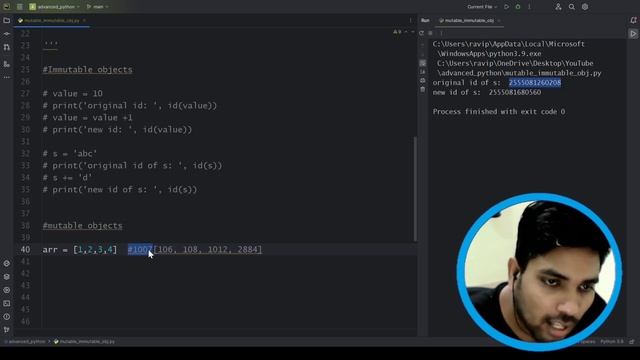640x360 pixels.
Task: Clear all Run console output trash icon
Action: click(x=422, y=89)
